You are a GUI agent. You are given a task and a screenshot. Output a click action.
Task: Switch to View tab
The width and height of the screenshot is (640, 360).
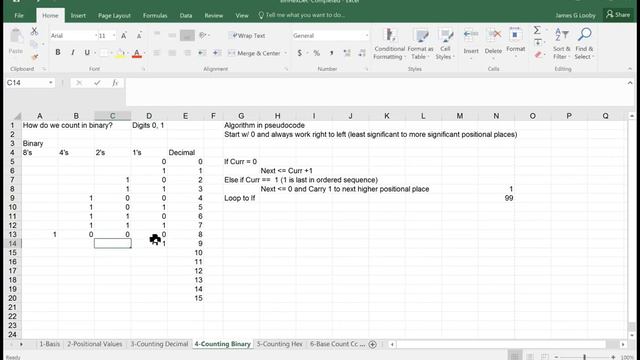(x=242, y=16)
